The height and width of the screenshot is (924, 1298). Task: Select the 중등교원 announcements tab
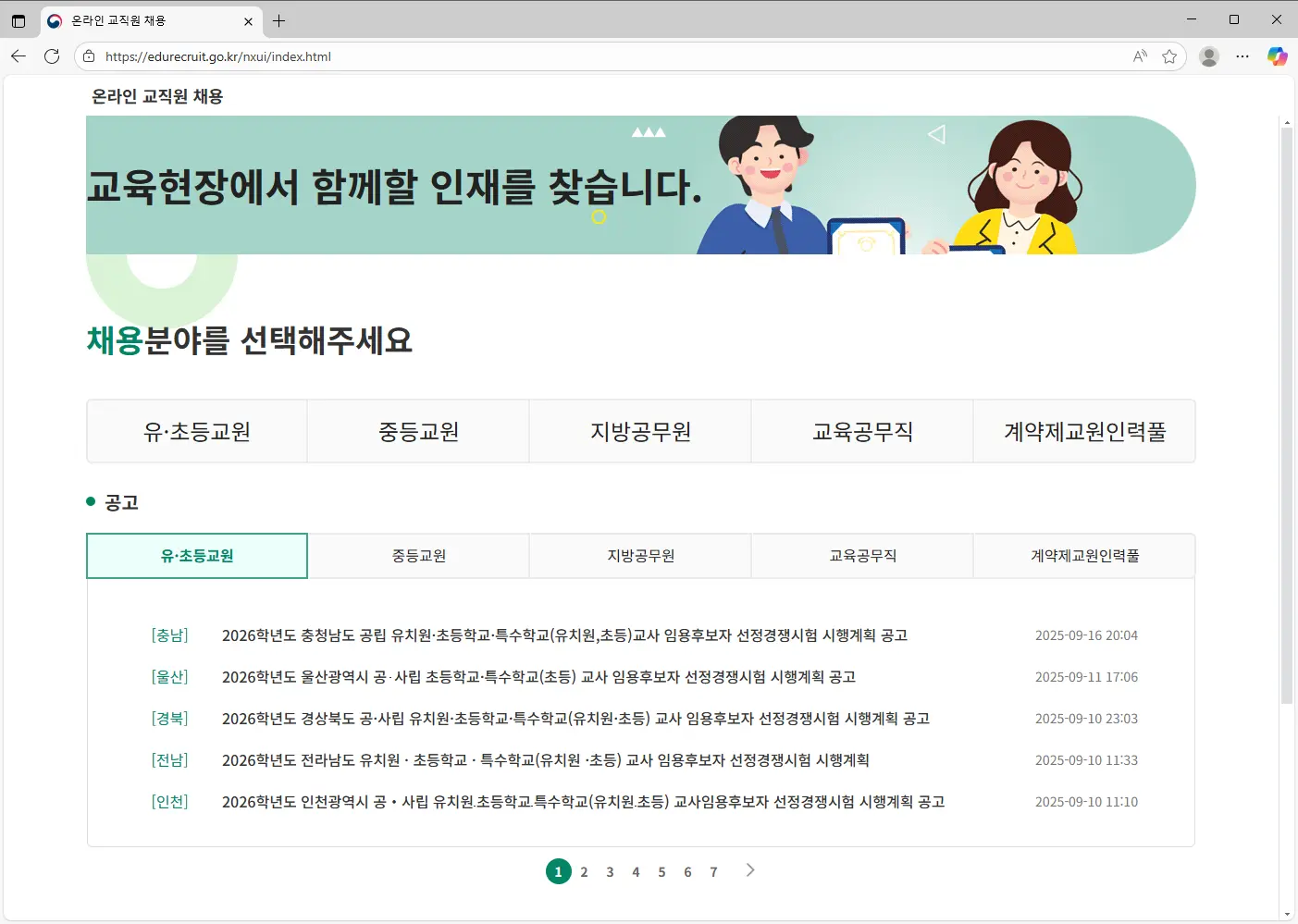click(x=418, y=556)
